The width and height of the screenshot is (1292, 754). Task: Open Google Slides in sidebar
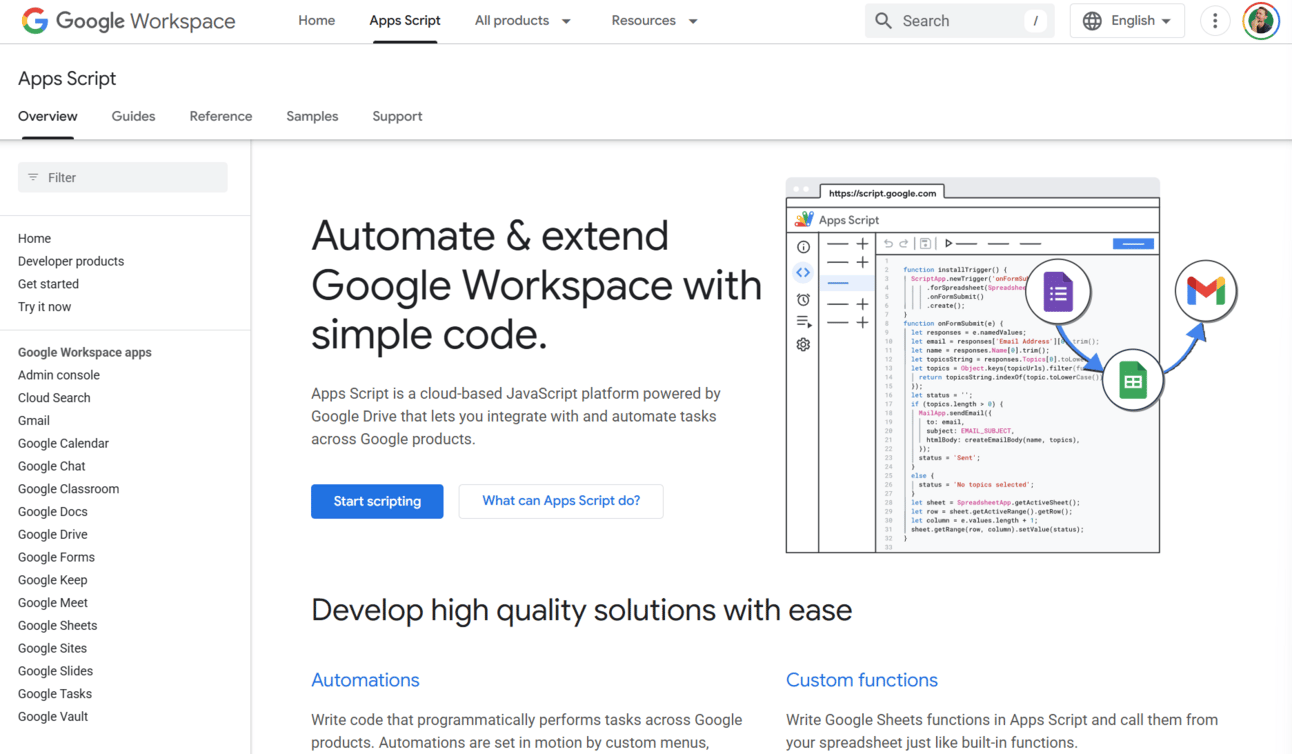(55, 671)
